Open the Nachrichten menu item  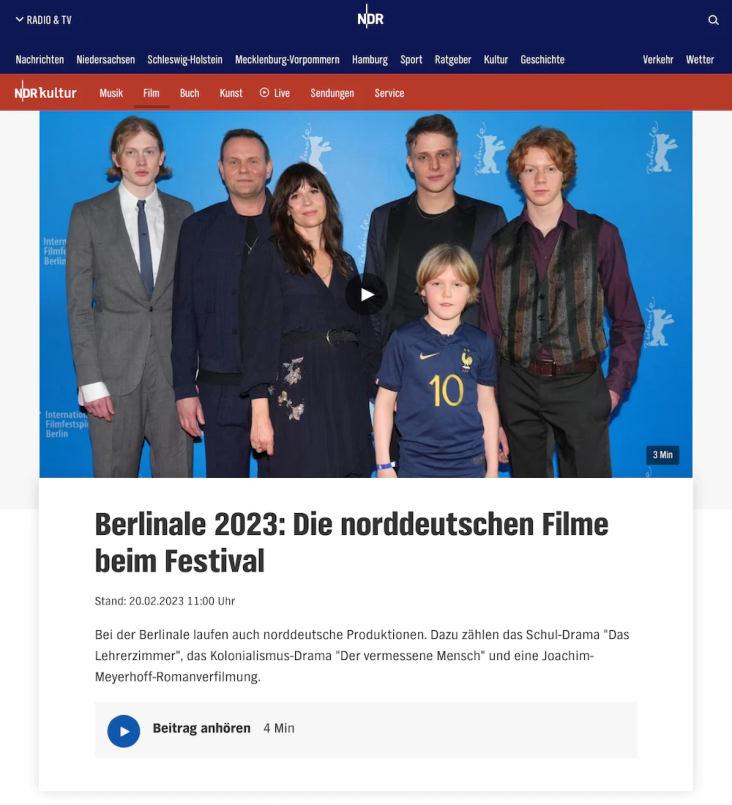[40, 60]
